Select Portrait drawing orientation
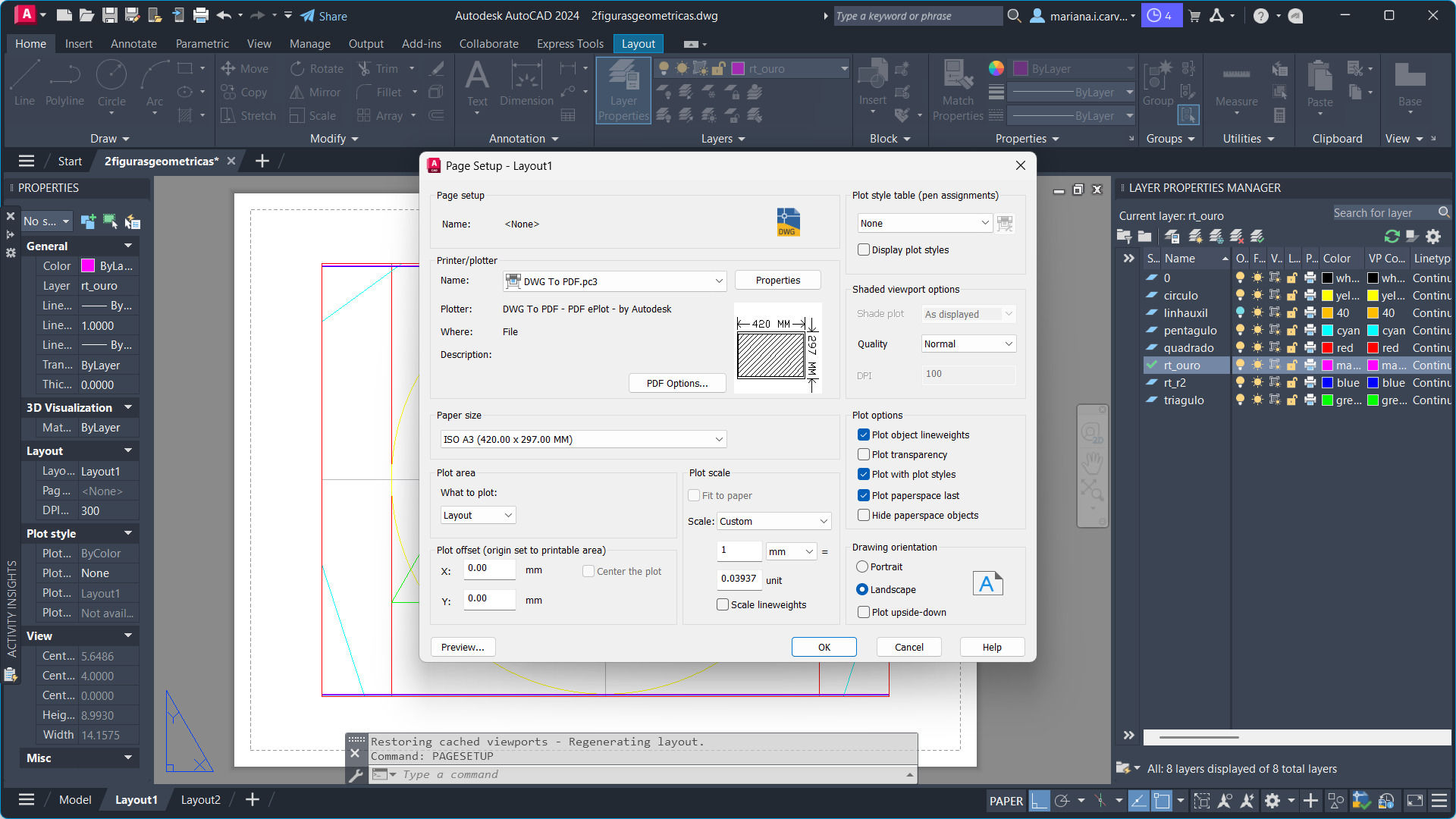 (862, 567)
